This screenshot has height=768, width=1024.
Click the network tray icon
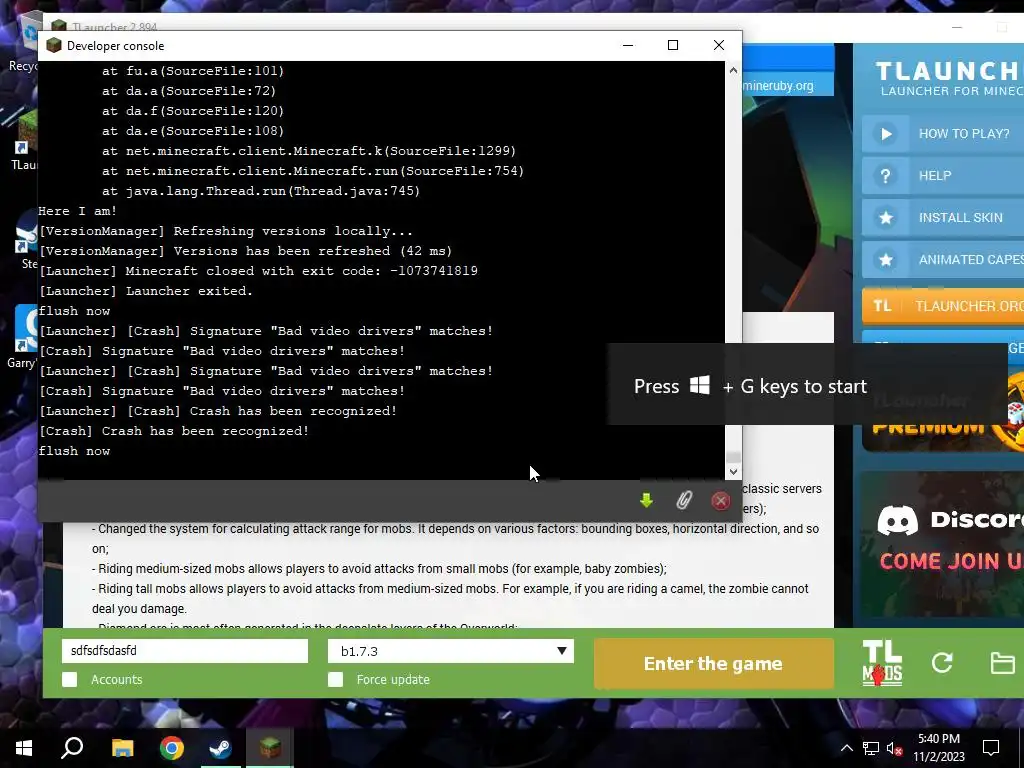(x=871, y=748)
